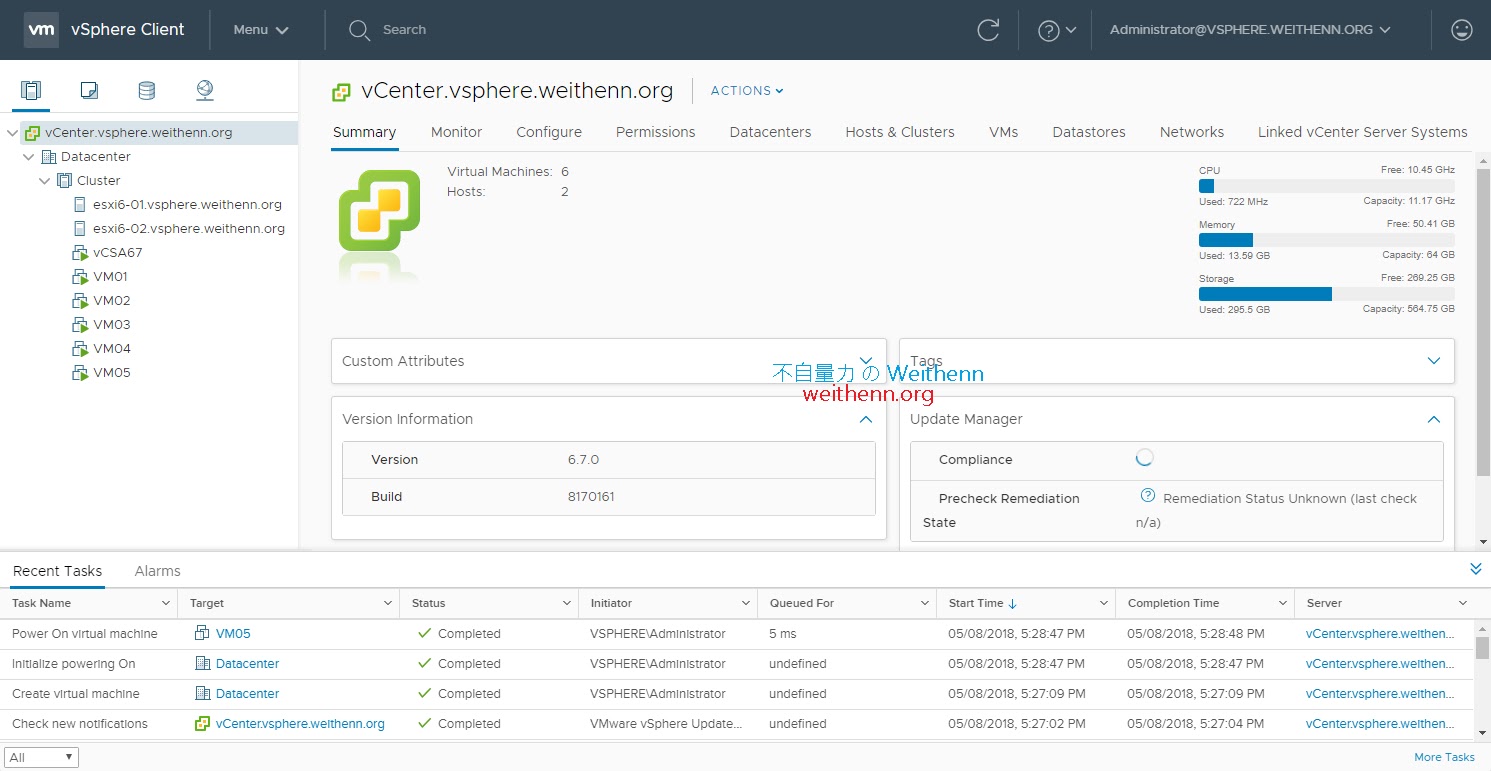This screenshot has height=771, width=1491.
Task: Open the Menu dropdown in the top bar
Action: pos(259,30)
